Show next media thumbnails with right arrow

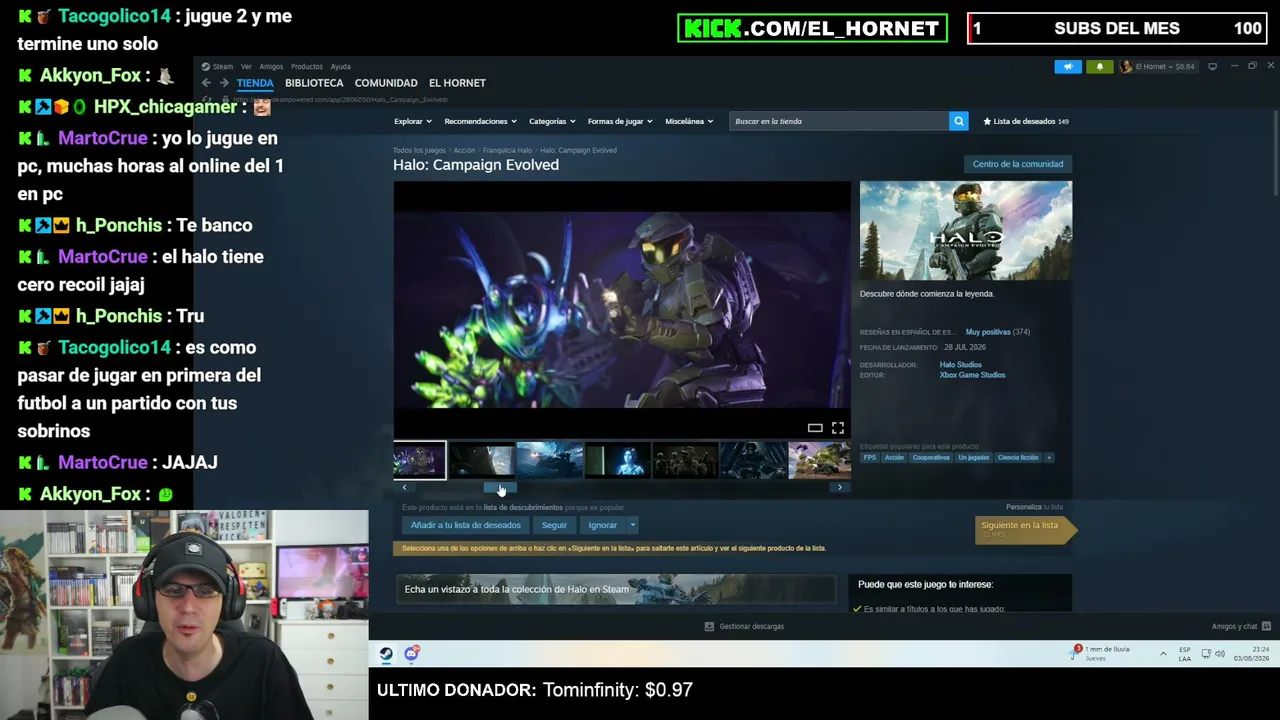point(840,488)
